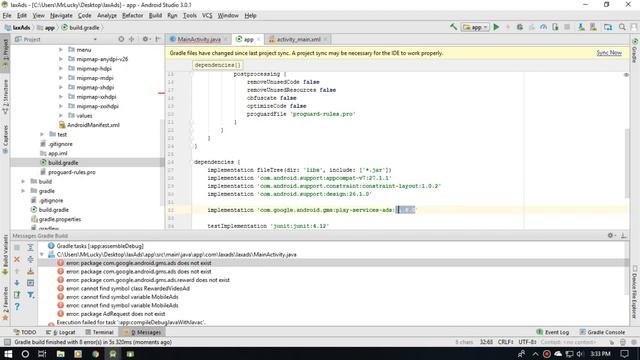Viewport: 640px width, 360px height.
Task: Click collapse all icon in Project panel
Action: pyautogui.click(x=131, y=39)
